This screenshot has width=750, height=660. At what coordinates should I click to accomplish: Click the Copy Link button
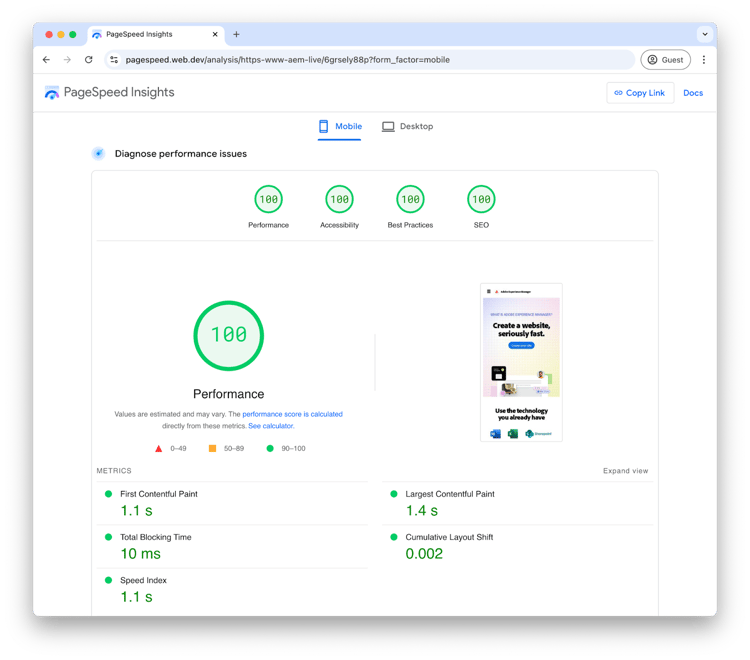640,93
